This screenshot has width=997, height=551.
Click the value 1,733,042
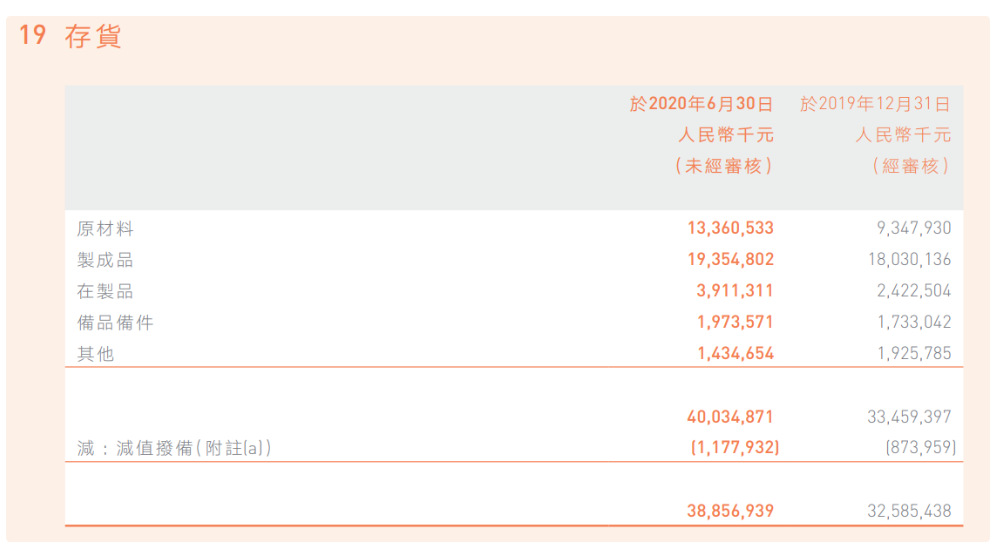point(913,323)
